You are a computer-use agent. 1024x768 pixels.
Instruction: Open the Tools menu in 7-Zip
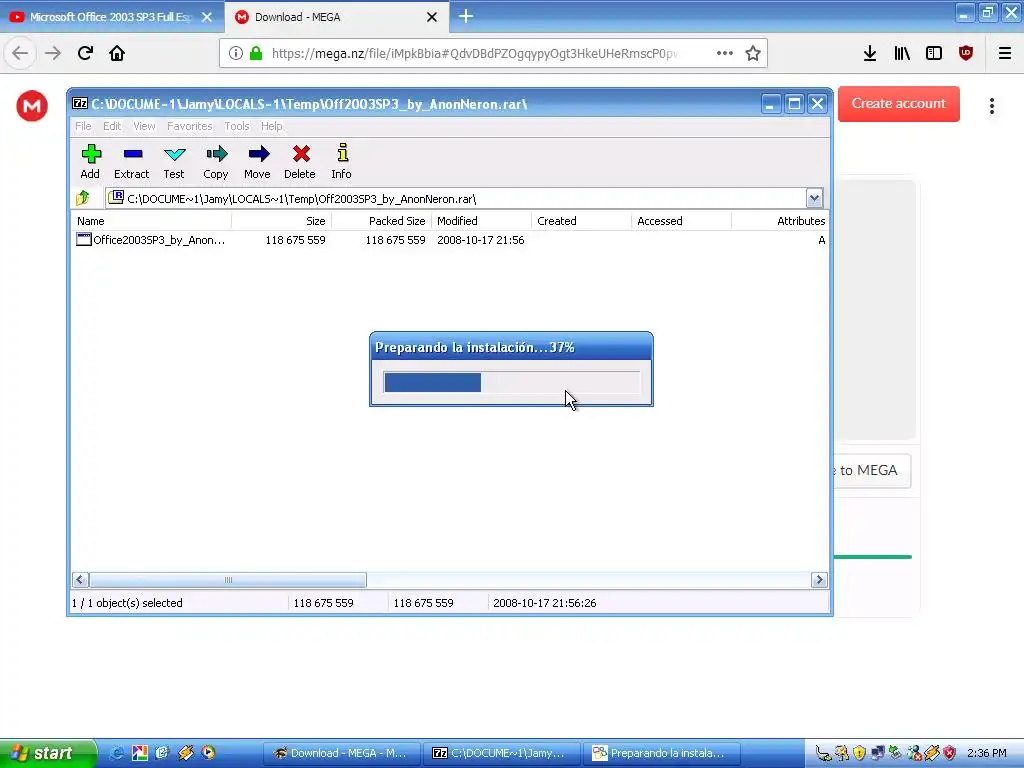[237, 126]
